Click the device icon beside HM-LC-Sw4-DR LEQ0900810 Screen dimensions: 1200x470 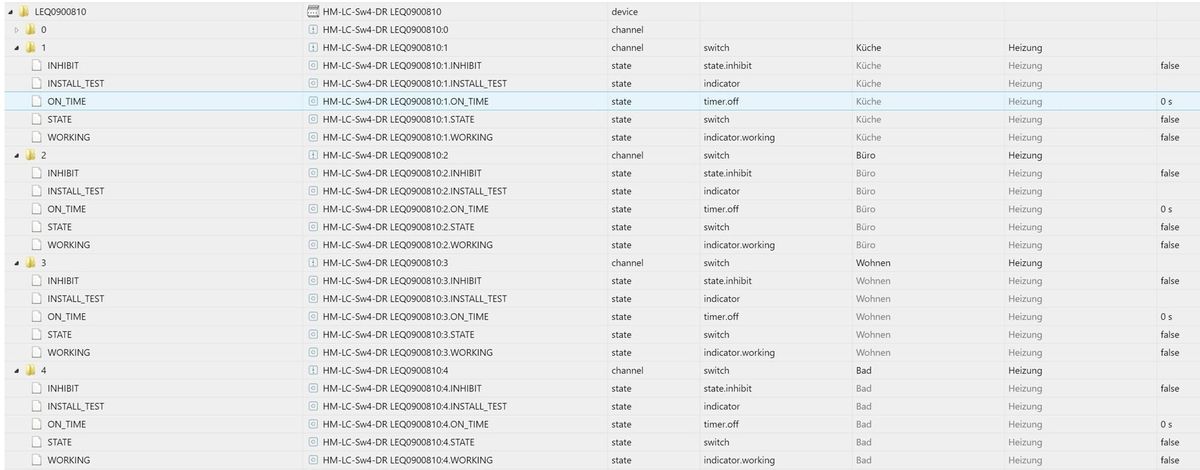point(314,11)
